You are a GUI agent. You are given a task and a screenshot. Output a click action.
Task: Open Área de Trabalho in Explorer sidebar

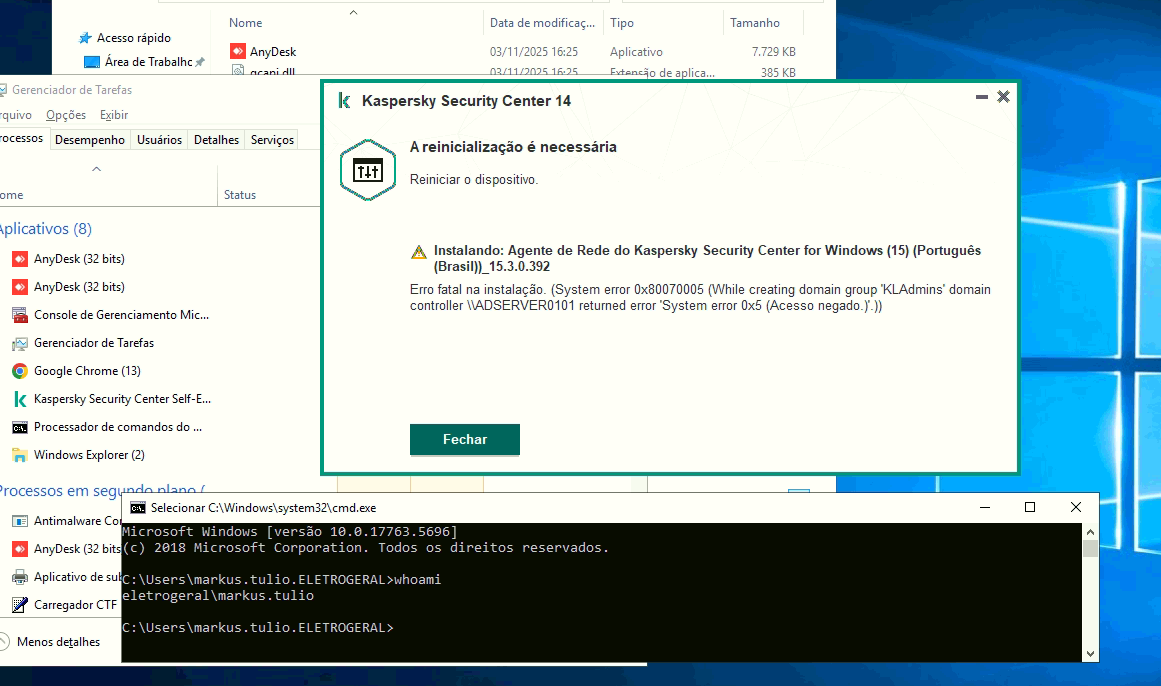148,62
